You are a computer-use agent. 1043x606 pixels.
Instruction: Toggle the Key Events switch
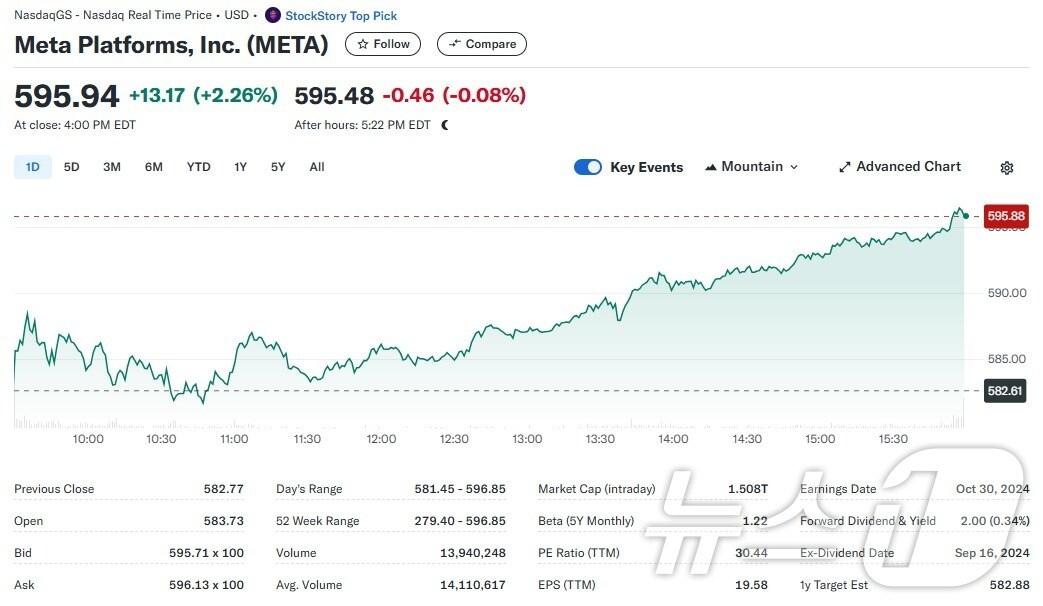click(x=588, y=167)
